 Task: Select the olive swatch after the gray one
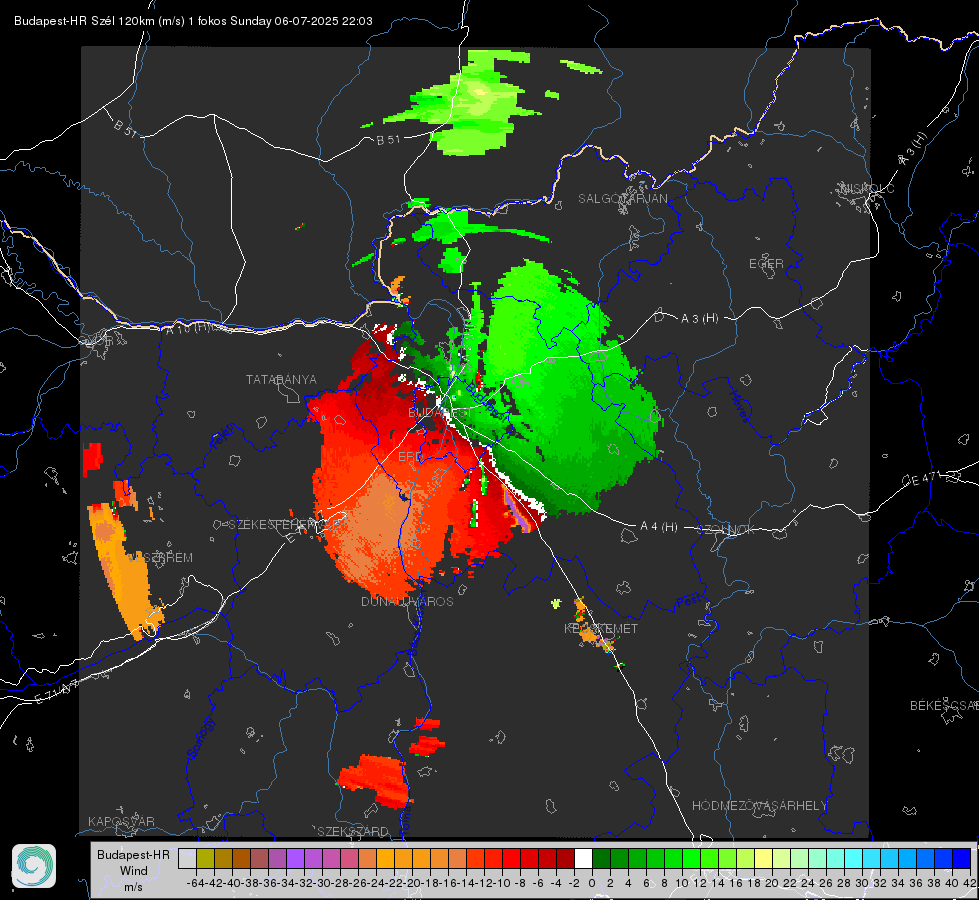click(x=205, y=859)
